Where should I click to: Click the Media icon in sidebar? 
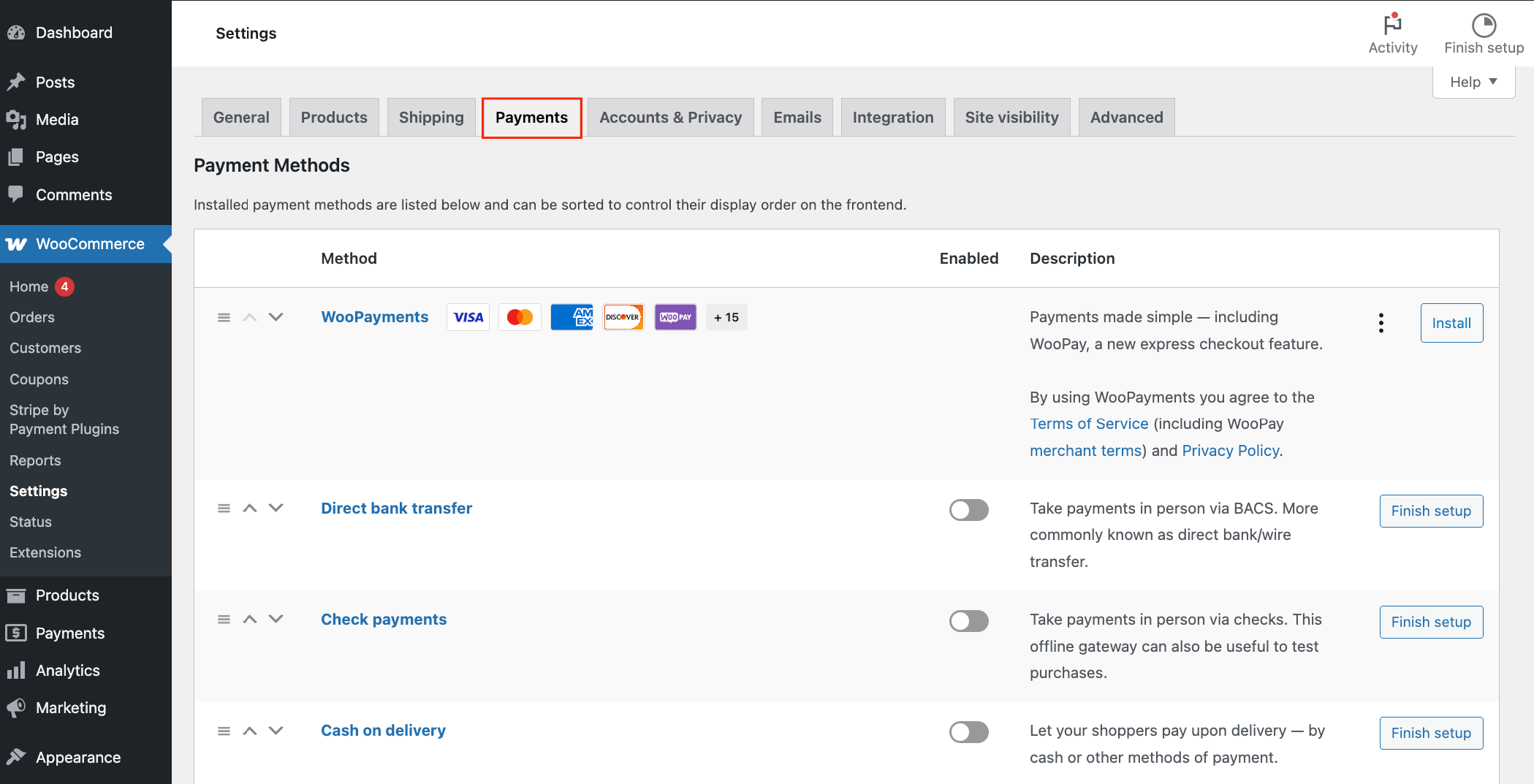[16, 120]
